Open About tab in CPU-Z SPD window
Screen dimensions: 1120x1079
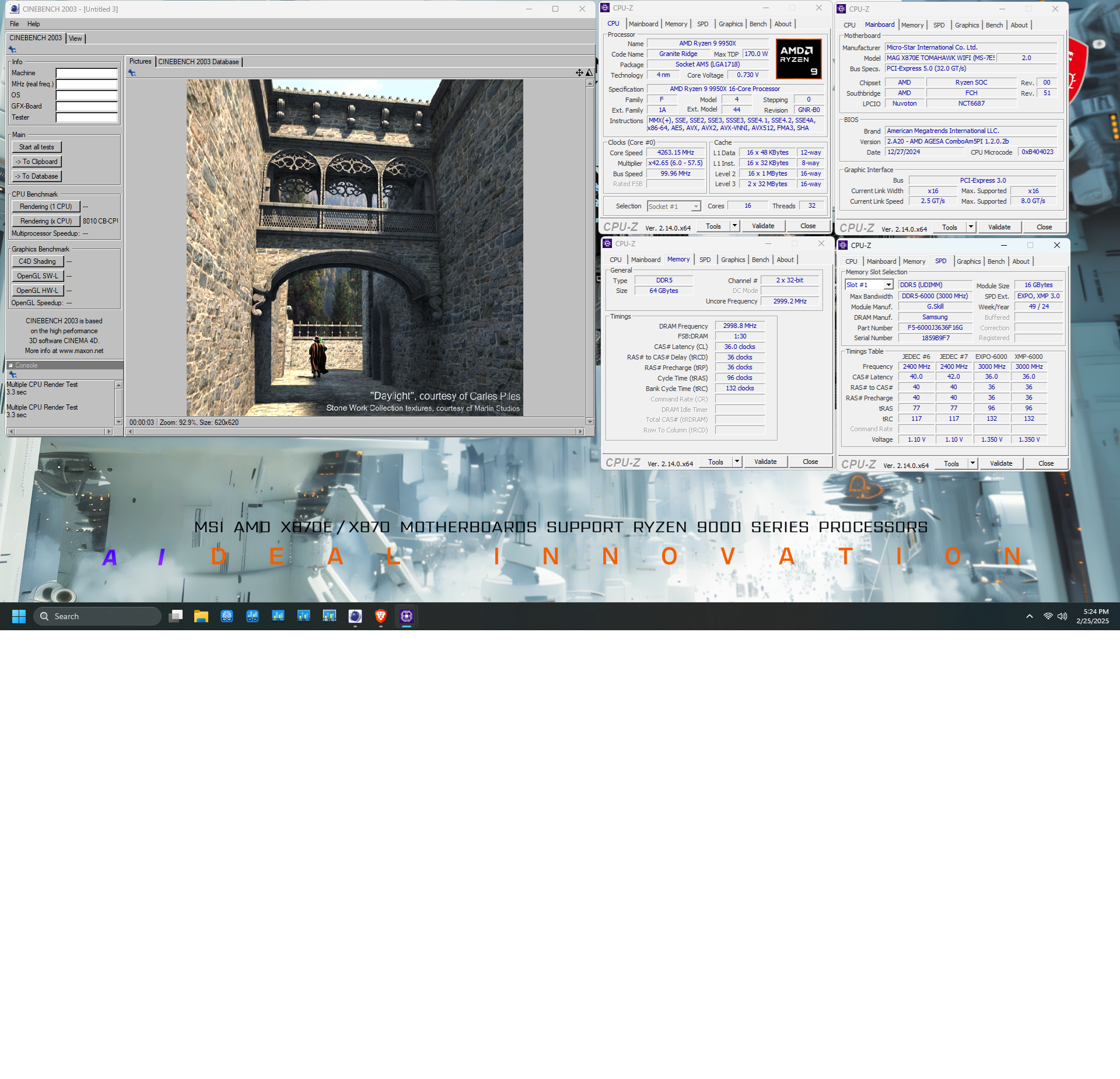tap(1021, 261)
